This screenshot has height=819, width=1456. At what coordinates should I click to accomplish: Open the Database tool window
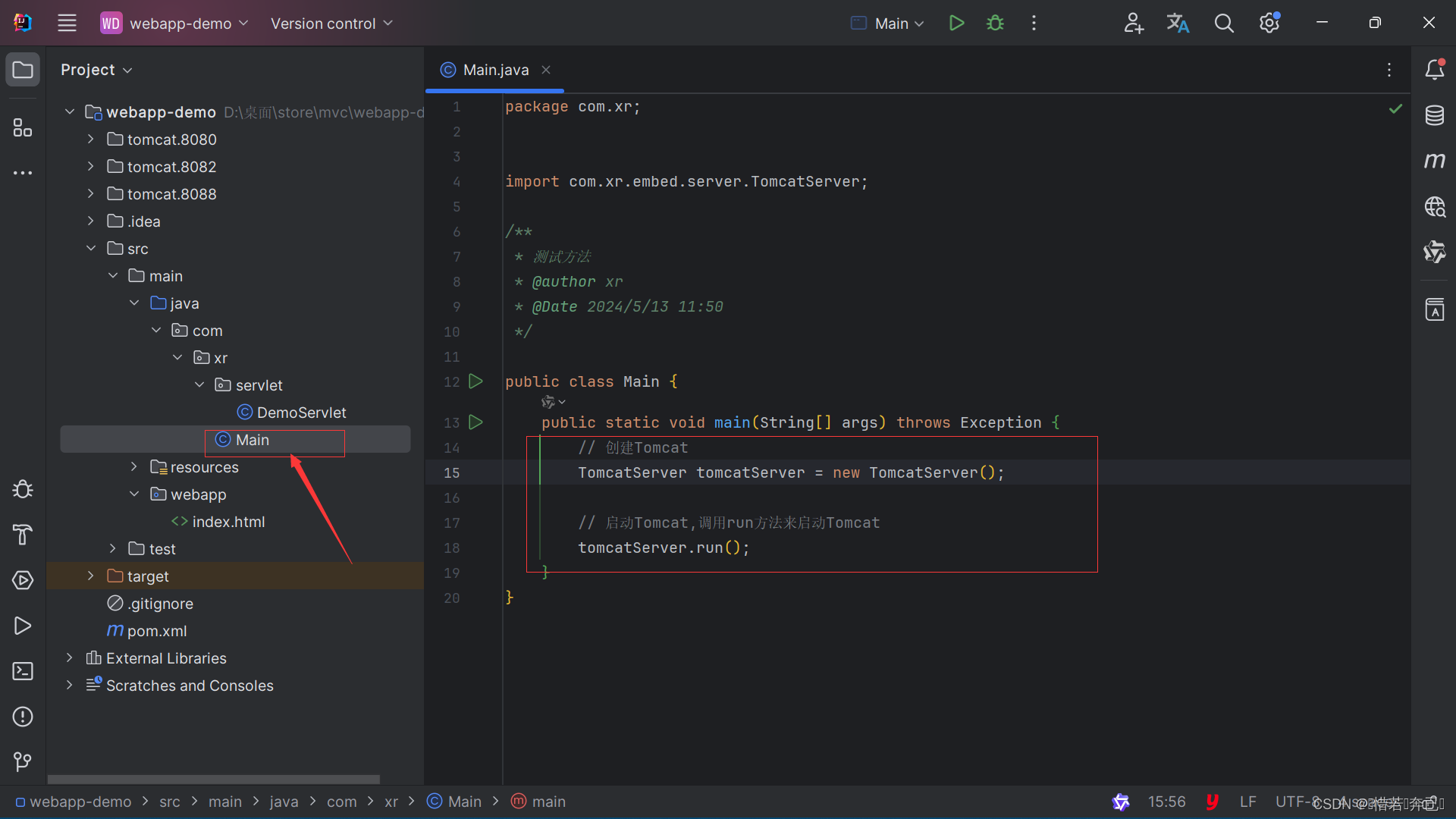(1434, 115)
